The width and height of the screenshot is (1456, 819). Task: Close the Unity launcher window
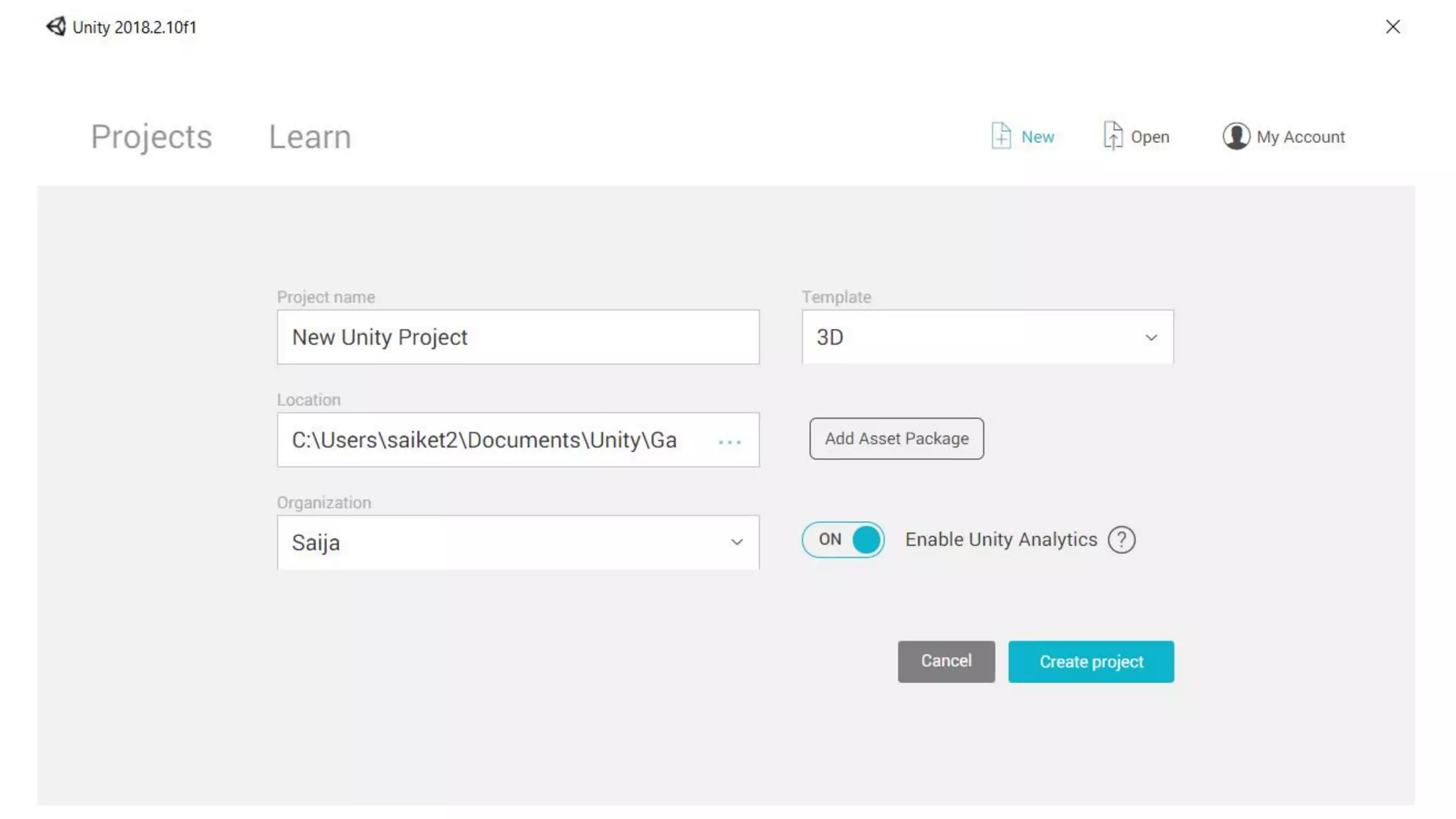1392,27
